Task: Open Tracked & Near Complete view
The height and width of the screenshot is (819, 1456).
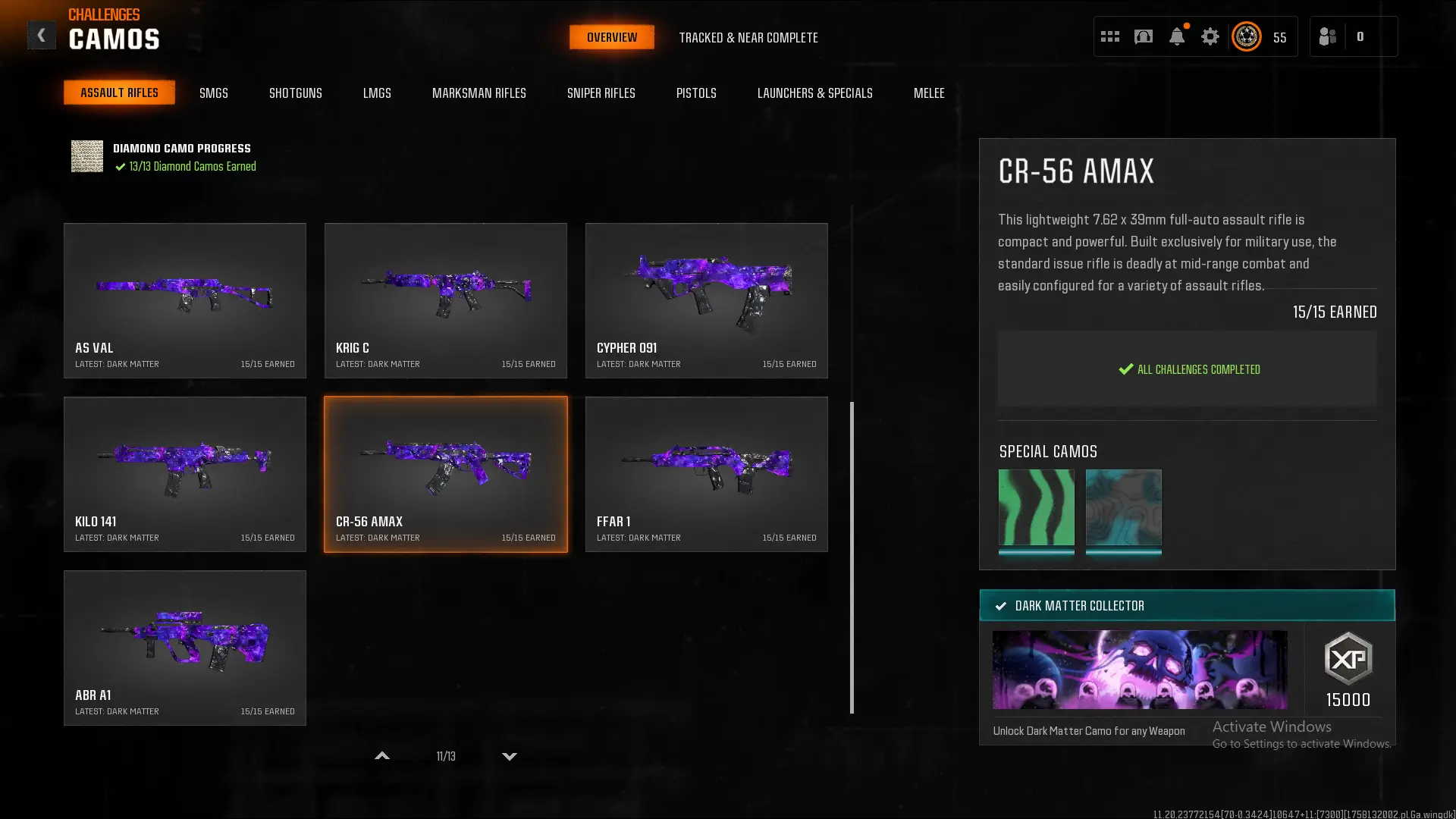Action: click(x=748, y=37)
